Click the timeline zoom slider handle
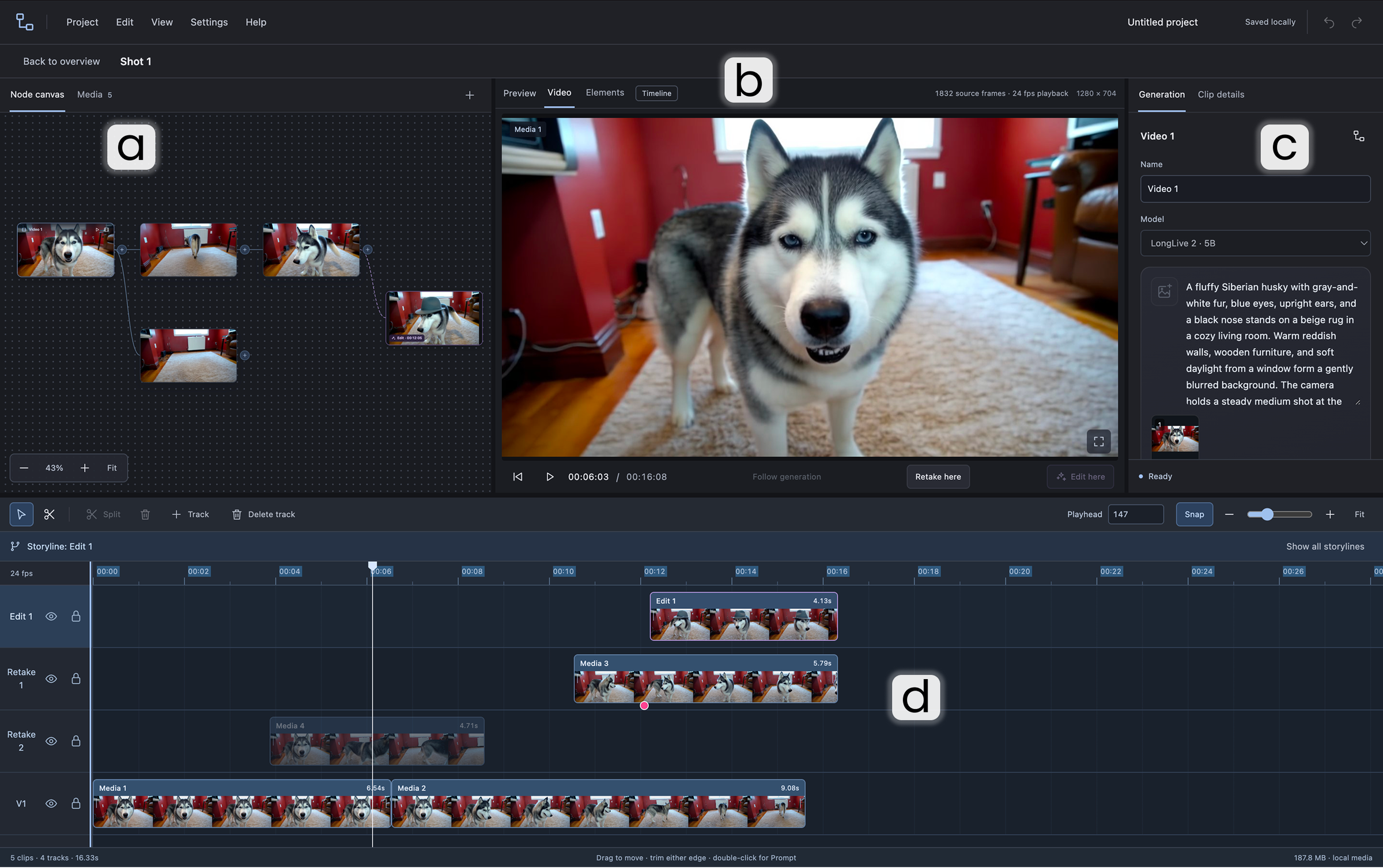The image size is (1383, 868). (1267, 514)
